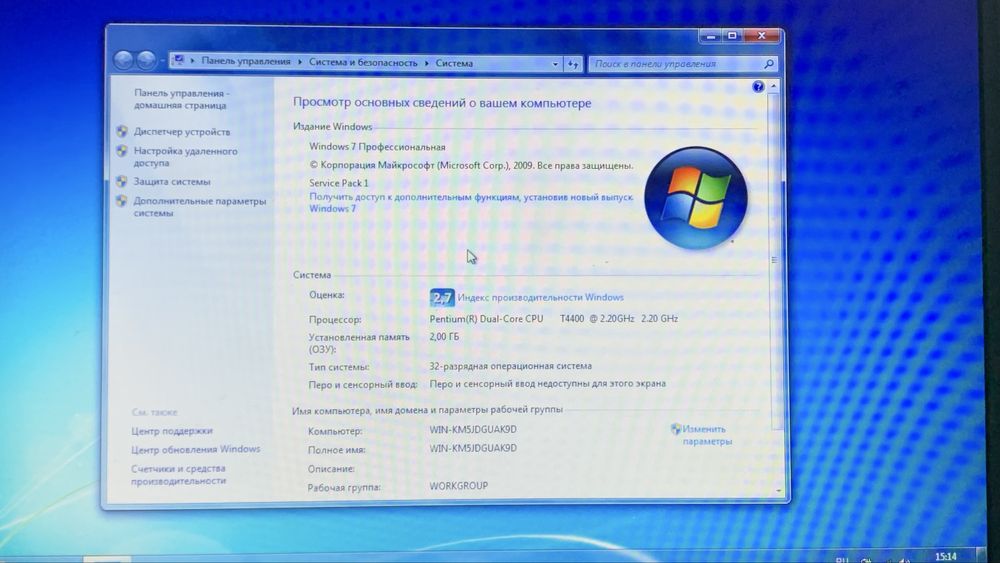The height and width of the screenshot is (563, 1000).
Task: Minimize the Система window
Action: [710, 36]
